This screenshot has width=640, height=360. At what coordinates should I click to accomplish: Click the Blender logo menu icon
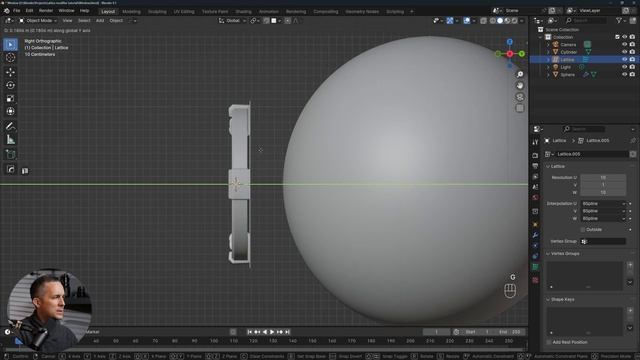tap(7, 11)
